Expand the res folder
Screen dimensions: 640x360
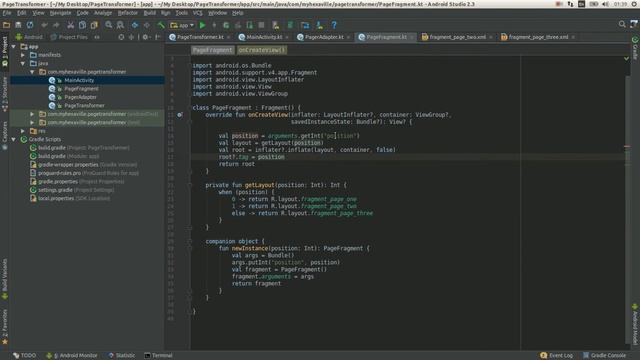[x=23, y=131]
